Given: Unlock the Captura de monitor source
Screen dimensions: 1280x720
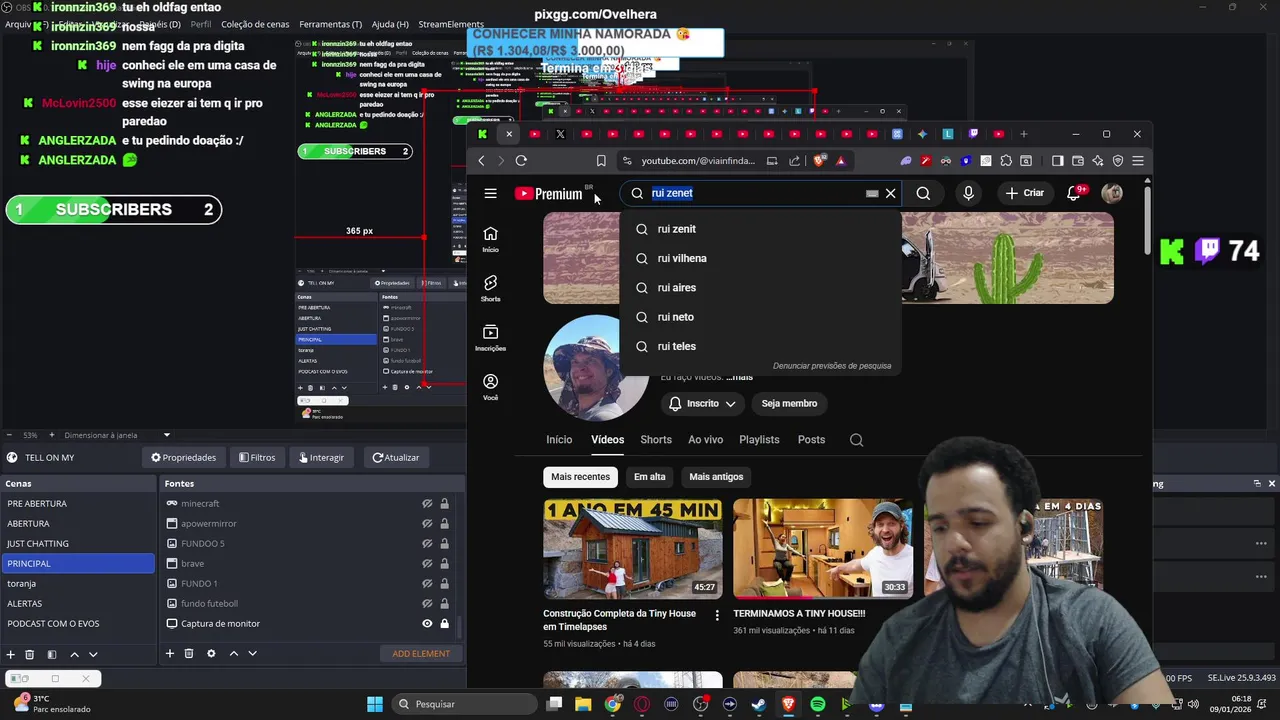Looking at the screenshot, I should 444,624.
